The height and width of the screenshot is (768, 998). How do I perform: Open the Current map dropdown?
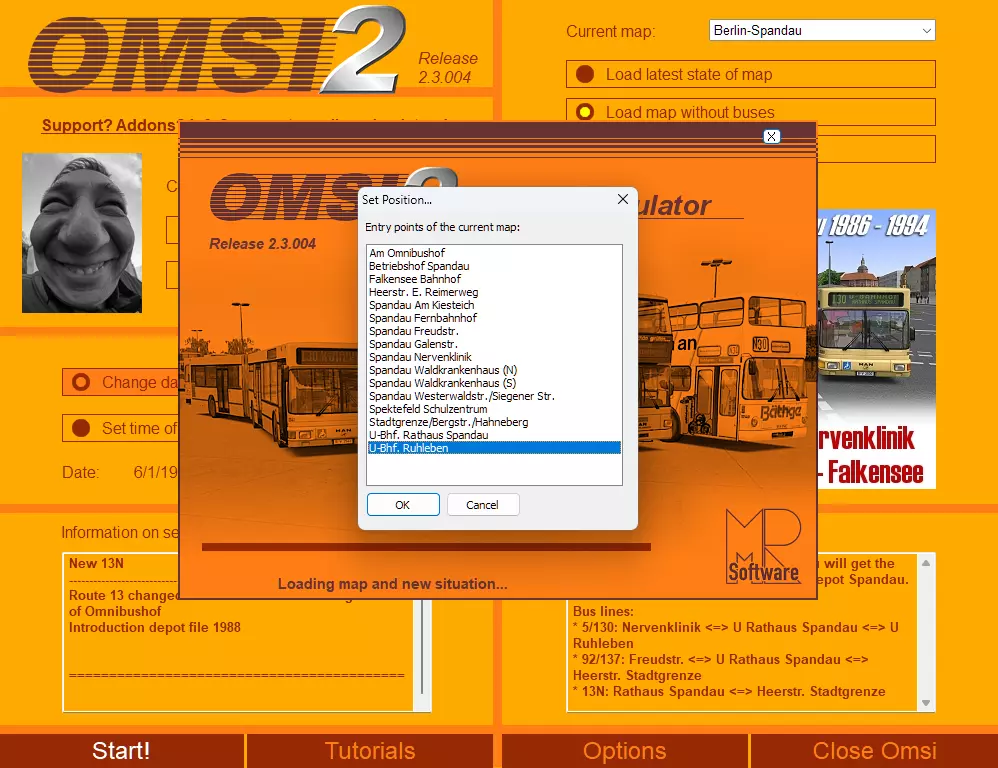click(822, 30)
